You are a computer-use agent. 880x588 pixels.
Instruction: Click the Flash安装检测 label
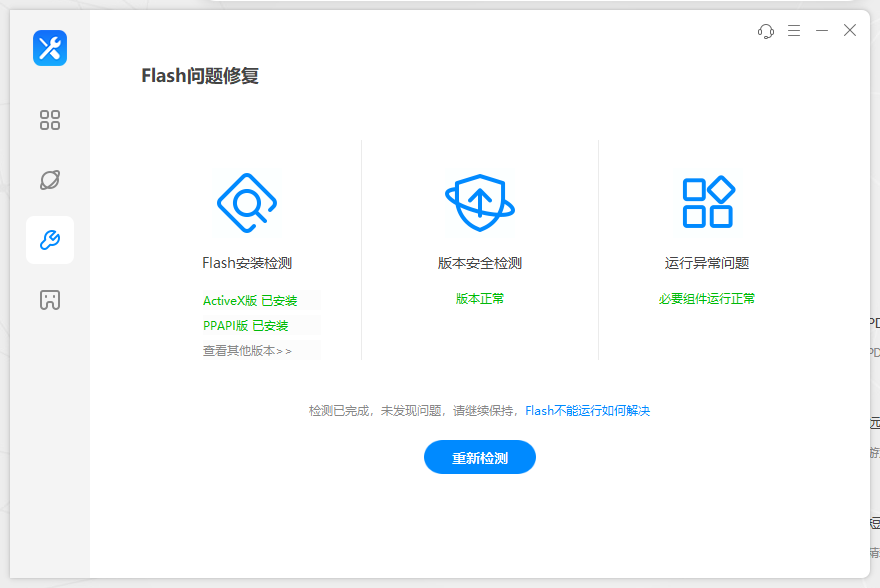[x=247, y=263]
